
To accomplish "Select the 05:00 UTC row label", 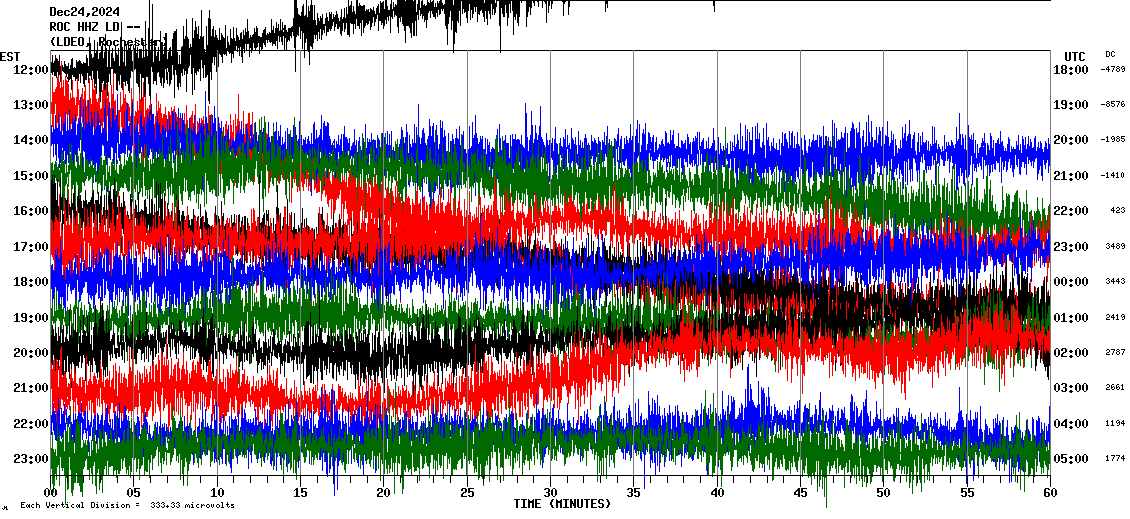I will [1070, 459].
